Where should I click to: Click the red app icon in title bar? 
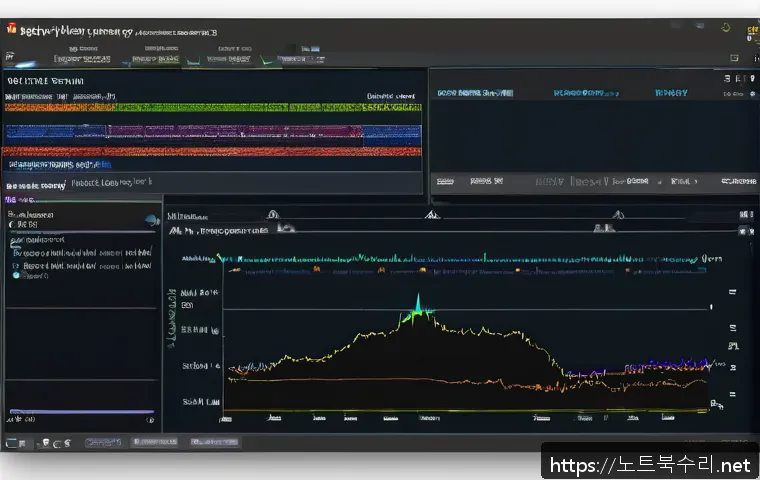pos(11,30)
